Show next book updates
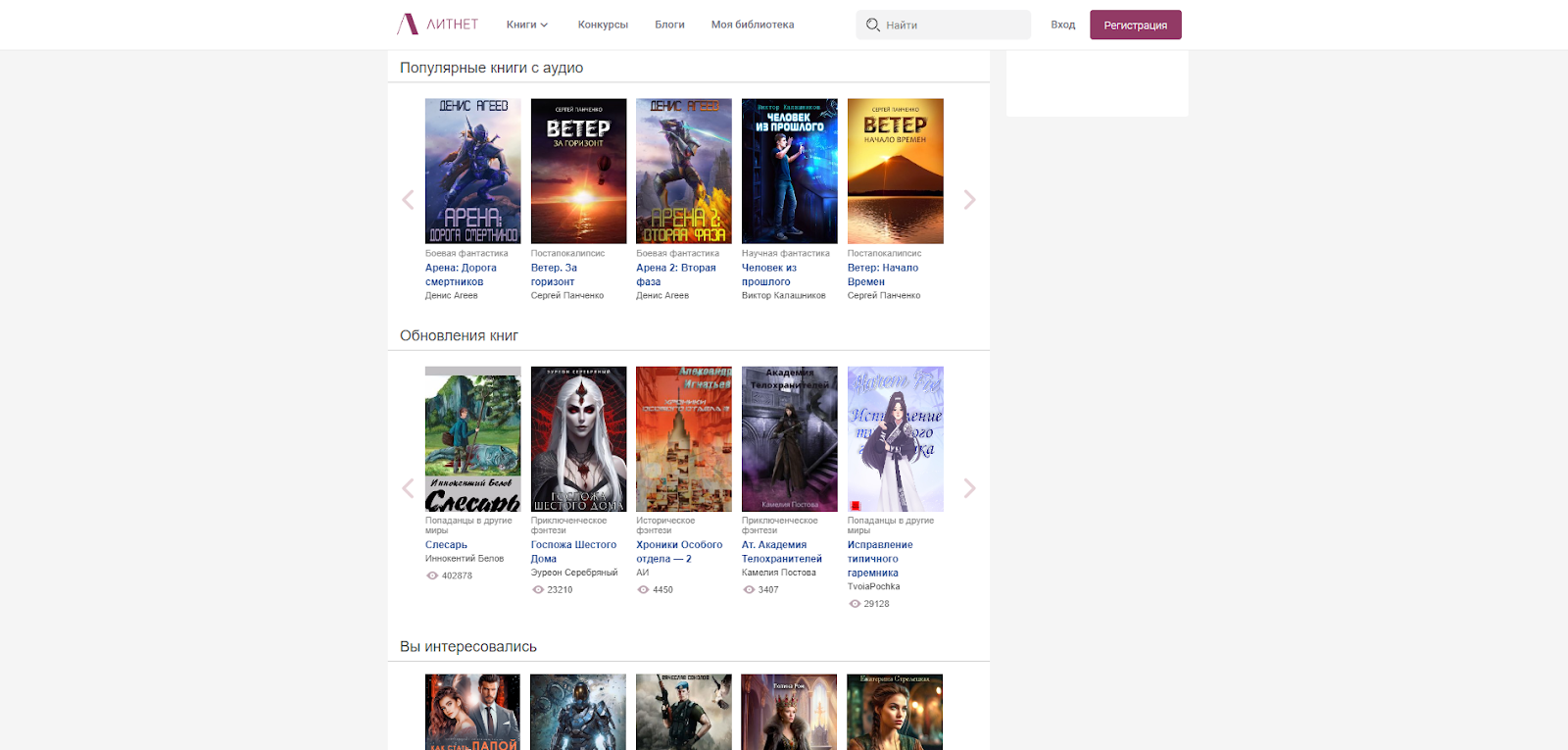Image resolution: width=1568 pixels, height=750 pixels. click(x=969, y=488)
